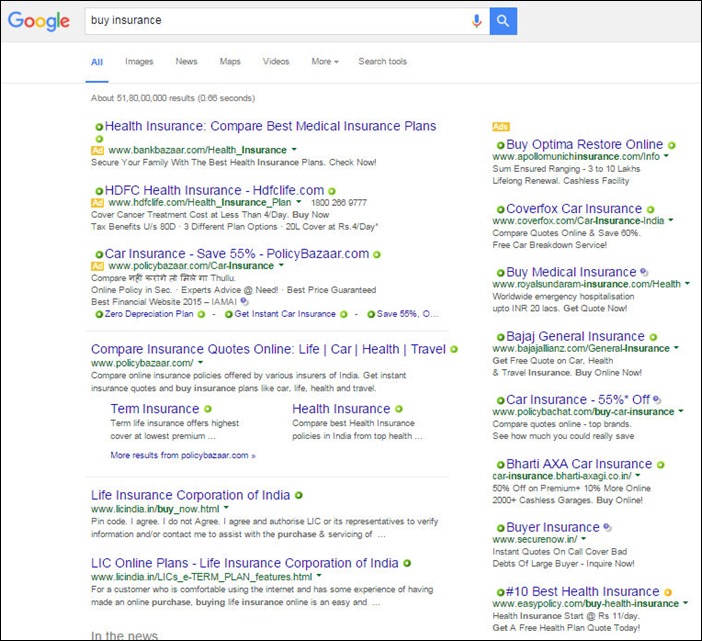Click the microphone voice search icon

tap(477, 20)
